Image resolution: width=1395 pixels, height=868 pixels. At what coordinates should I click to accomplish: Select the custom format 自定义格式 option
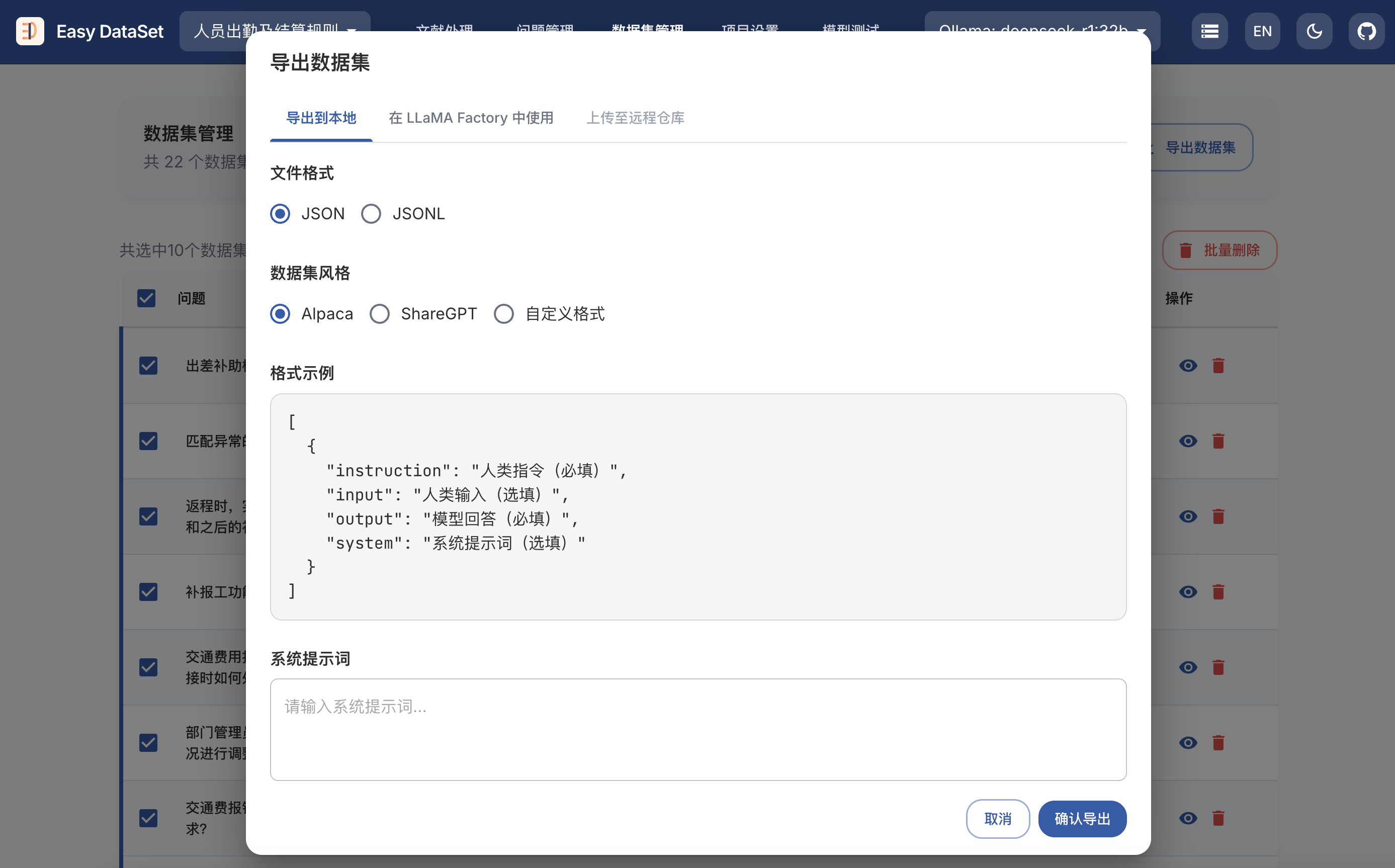[x=503, y=314]
